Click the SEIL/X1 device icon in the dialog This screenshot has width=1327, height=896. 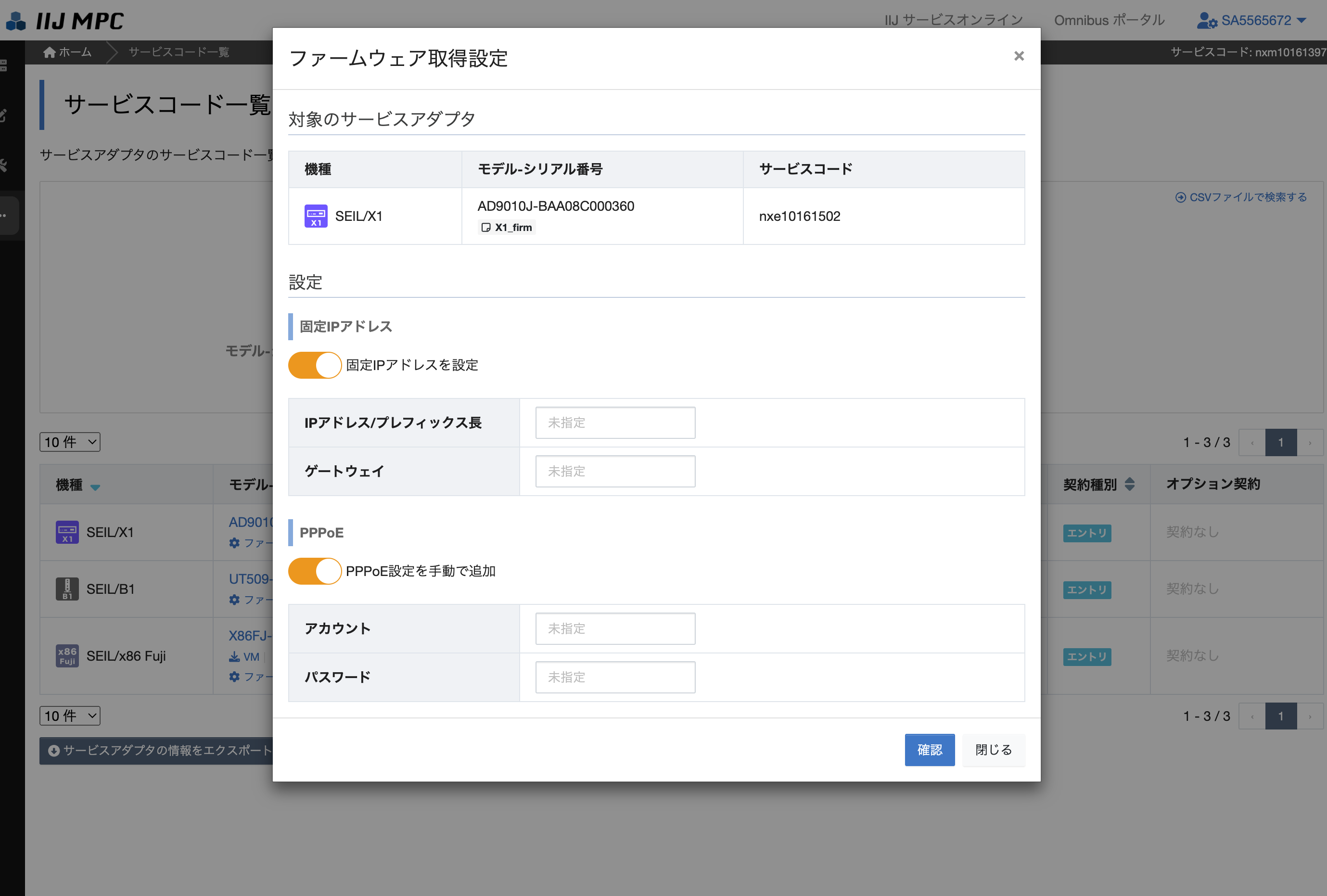click(316, 216)
